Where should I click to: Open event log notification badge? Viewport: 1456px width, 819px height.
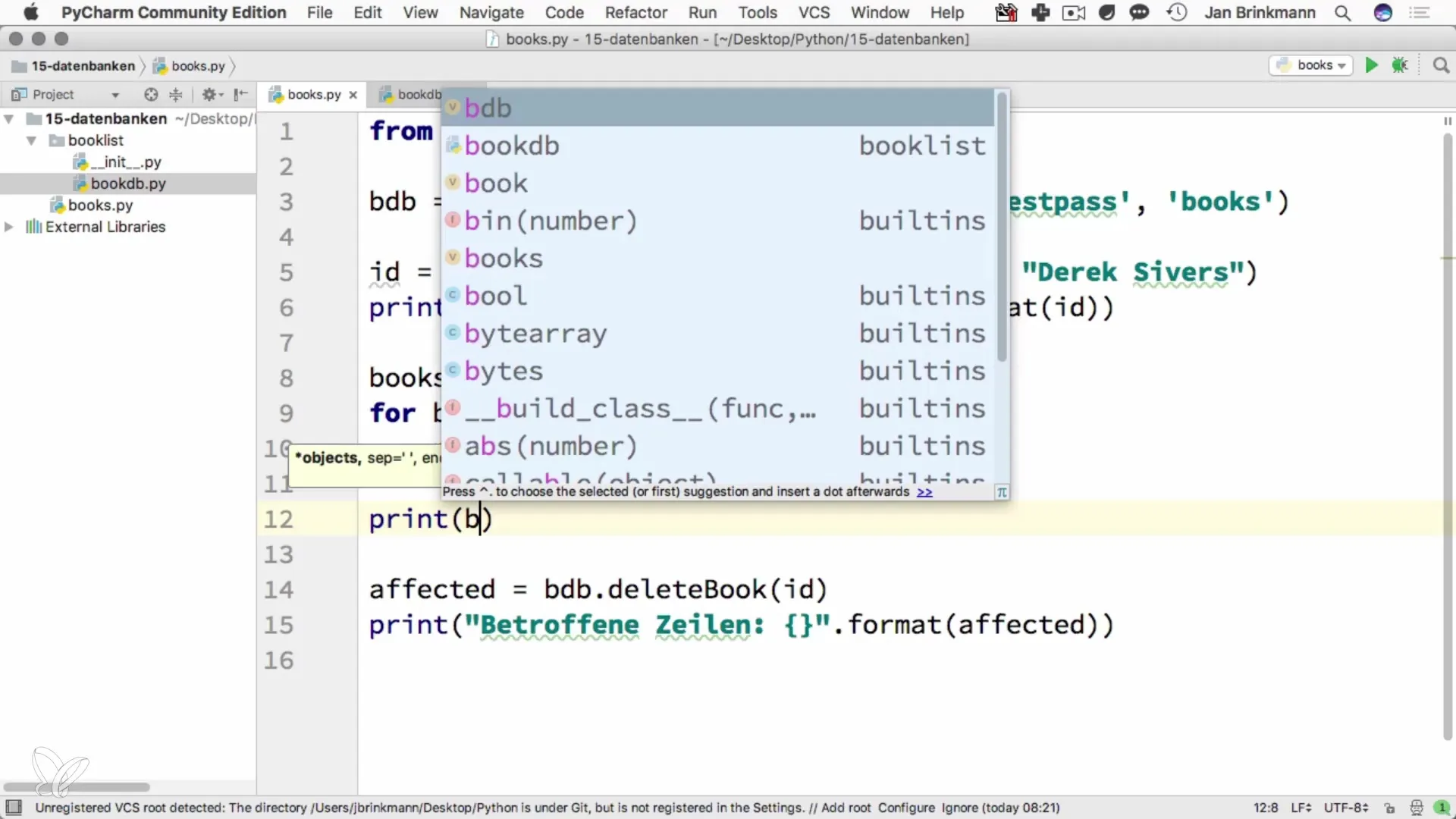[1442, 808]
